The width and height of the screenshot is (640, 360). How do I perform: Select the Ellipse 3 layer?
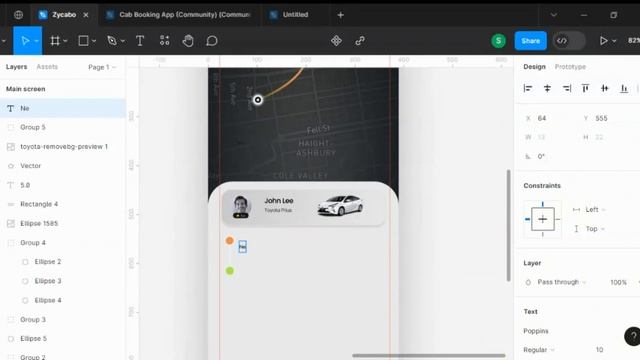[x=63, y=281]
